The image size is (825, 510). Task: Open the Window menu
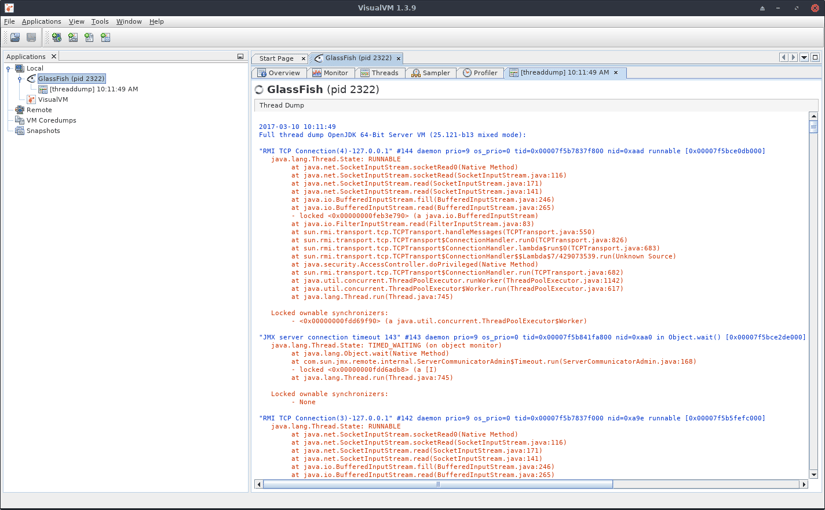129,22
